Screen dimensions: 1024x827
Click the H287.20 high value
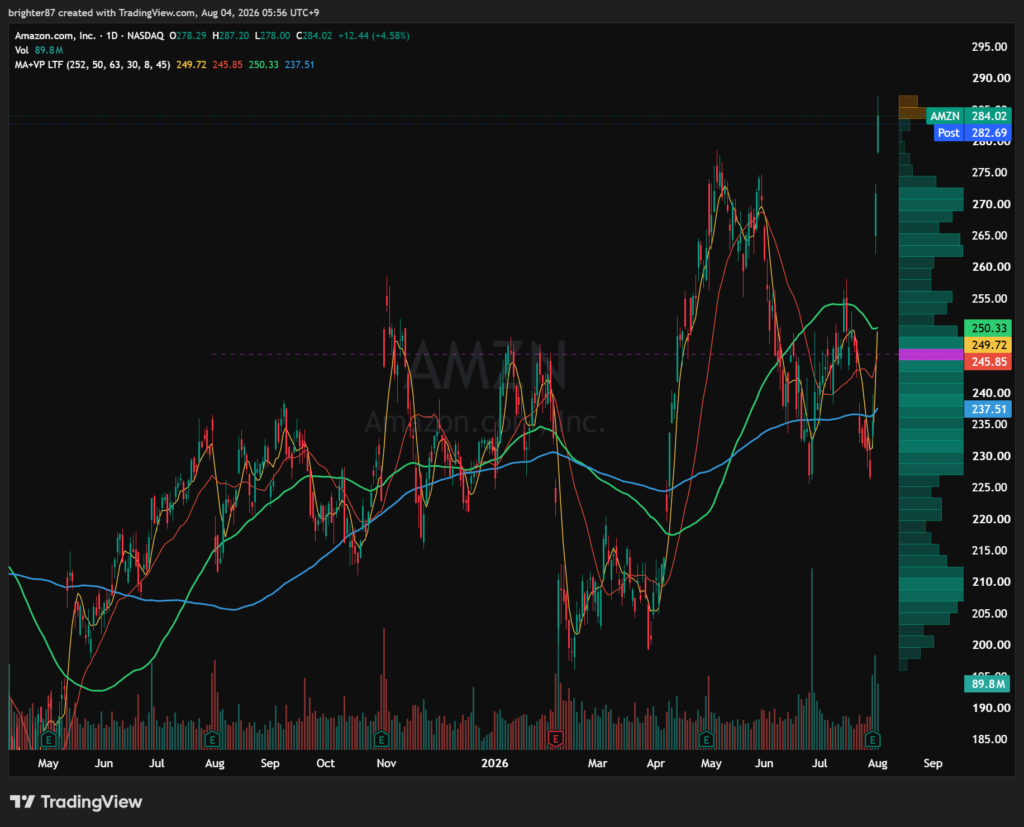231,36
